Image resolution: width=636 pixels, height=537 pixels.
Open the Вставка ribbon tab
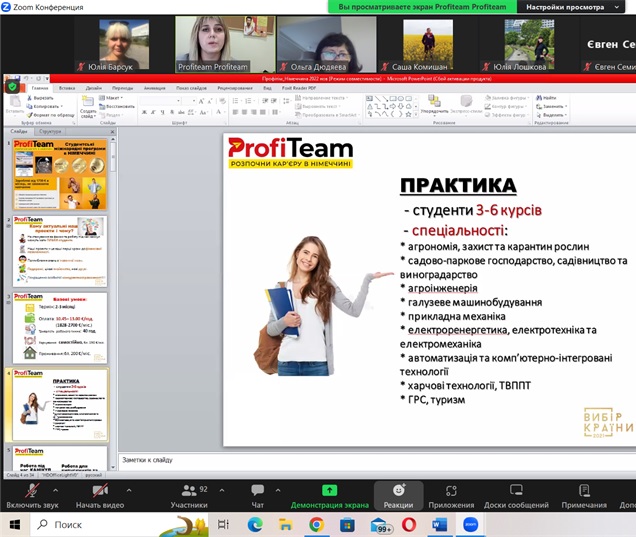67,88
